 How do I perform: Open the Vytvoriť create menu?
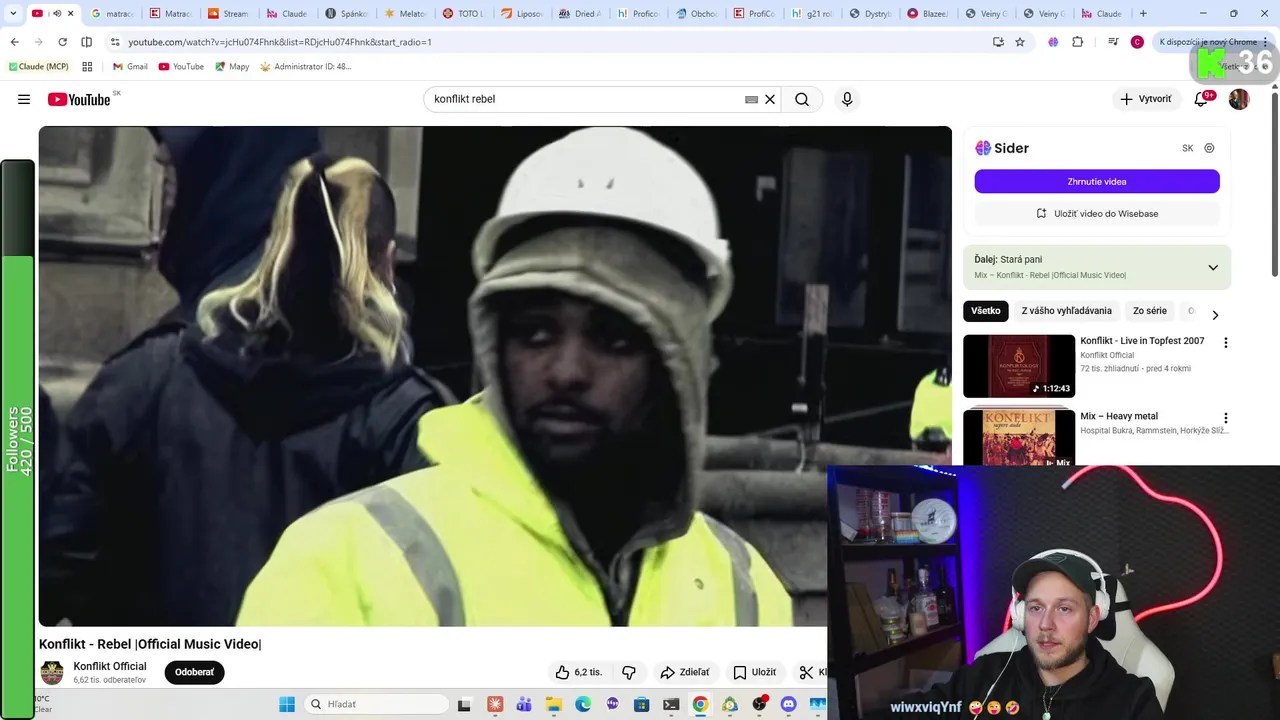click(1145, 99)
